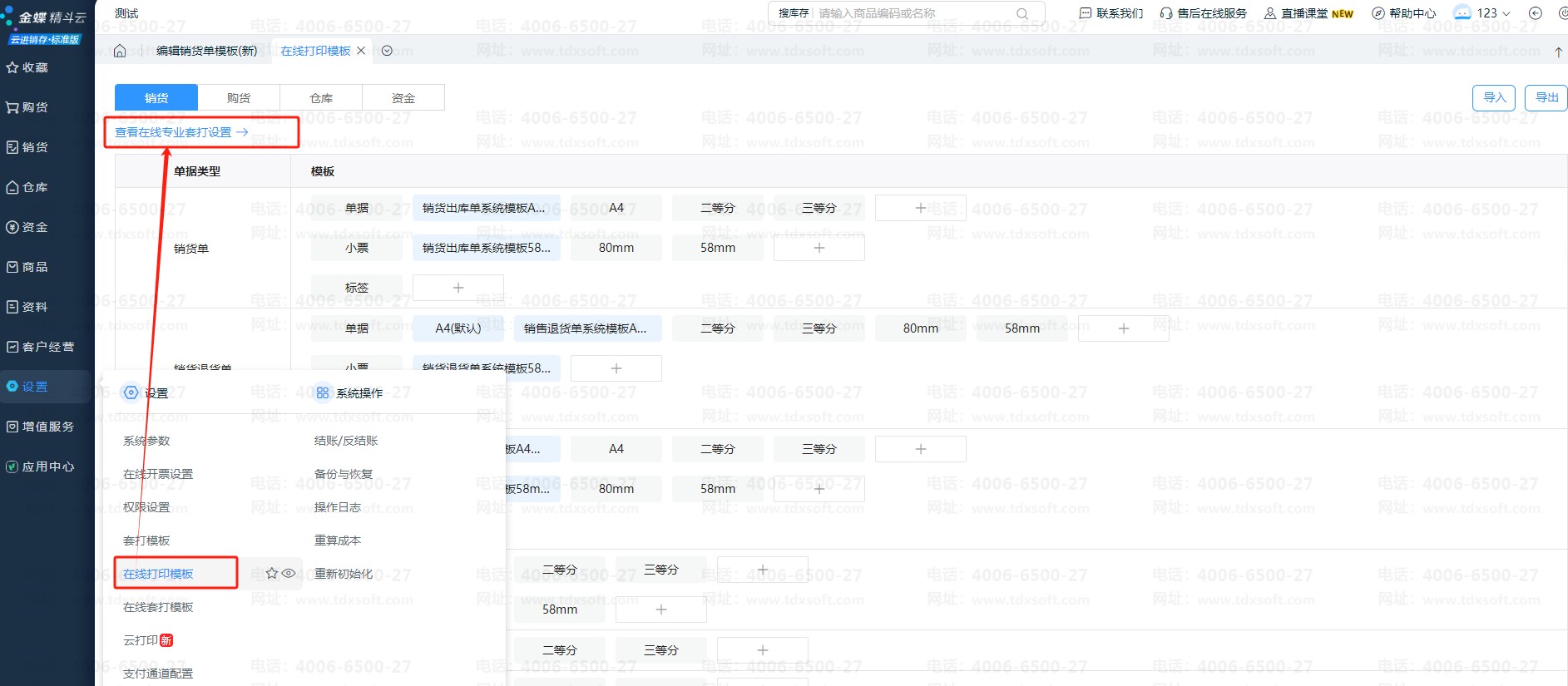Open 查看在线专业套打设置 link

pos(181,132)
